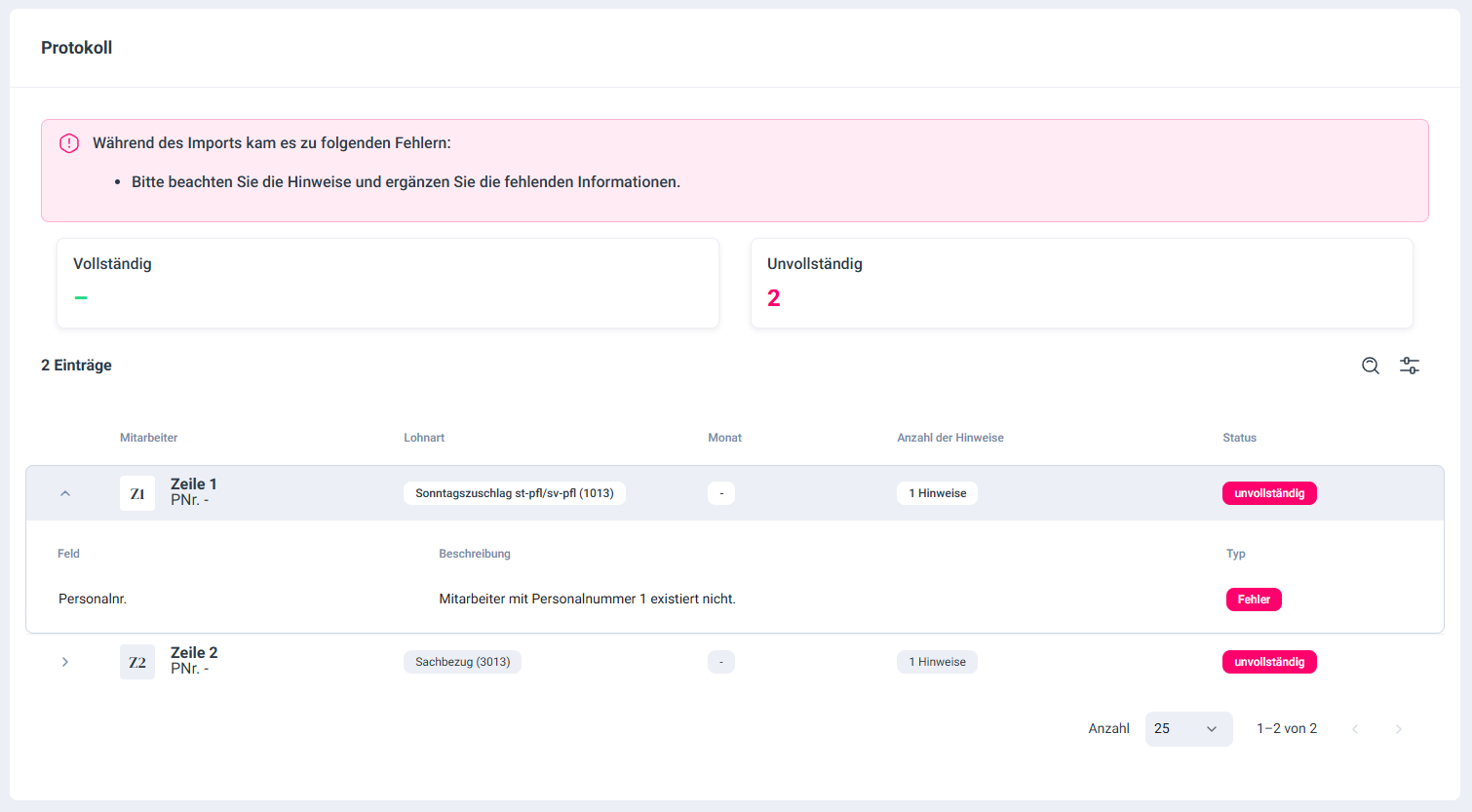Click the Sonntagszuschlag st-pfl/sv-pfl (1013) tag

(x=515, y=493)
